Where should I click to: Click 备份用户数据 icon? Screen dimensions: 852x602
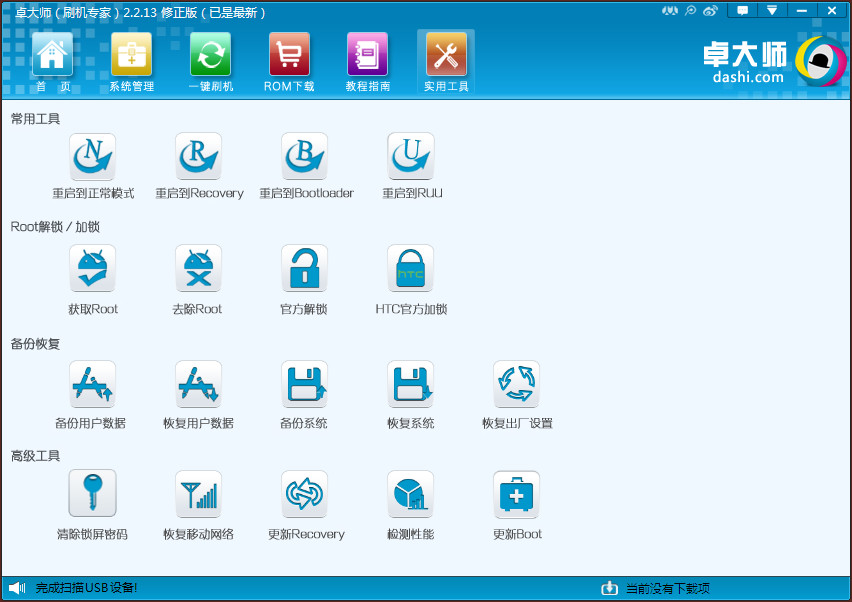(x=92, y=384)
